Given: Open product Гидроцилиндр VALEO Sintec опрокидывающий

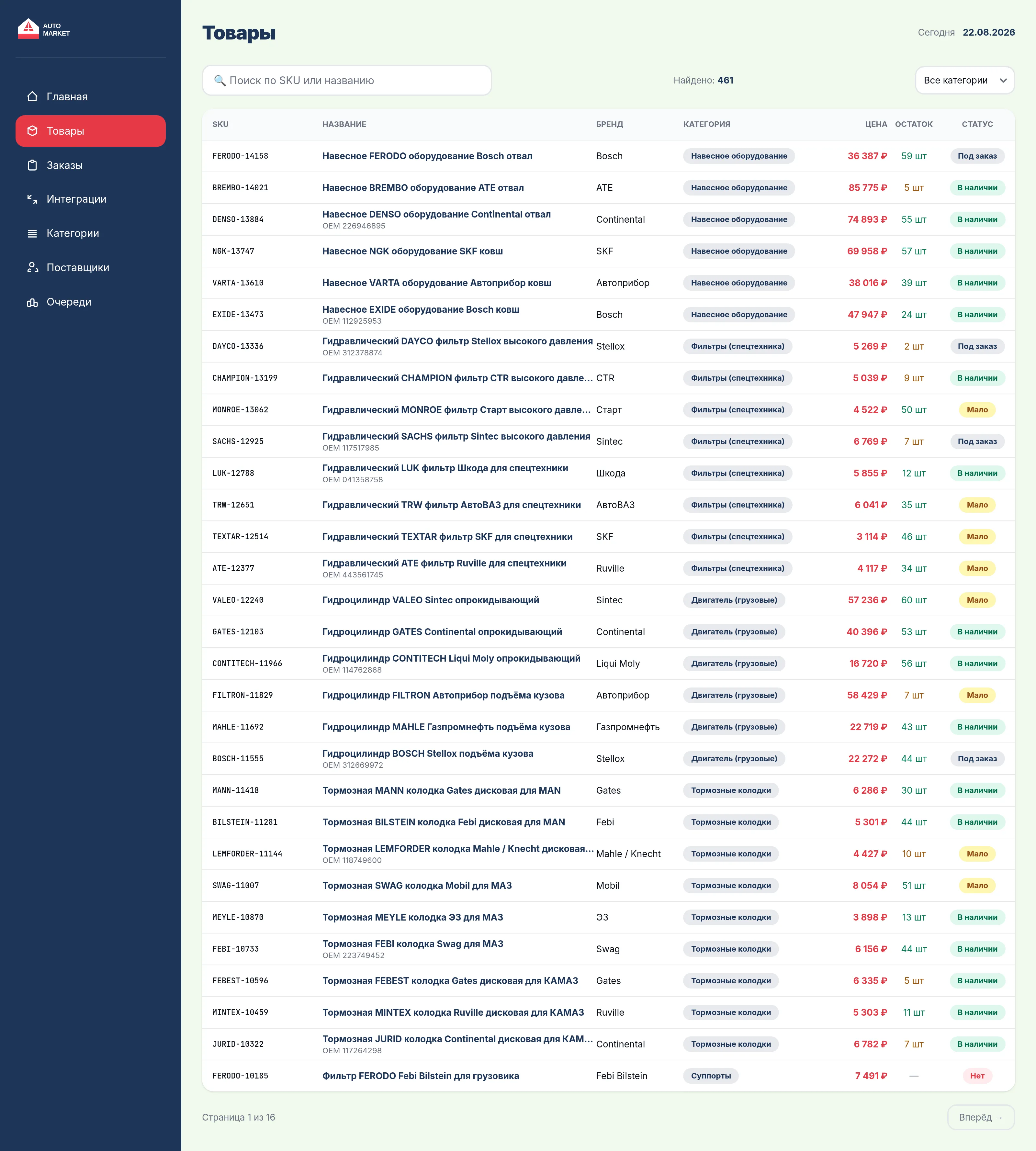Looking at the screenshot, I should click(x=430, y=600).
